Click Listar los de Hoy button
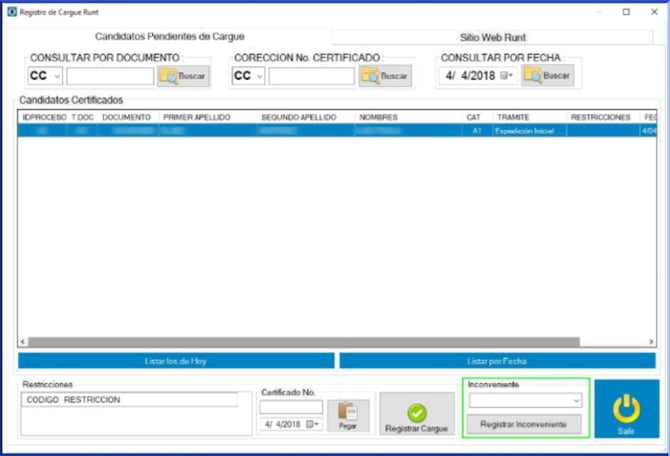This screenshot has width=670, height=456. pyautogui.click(x=176, y=360)
